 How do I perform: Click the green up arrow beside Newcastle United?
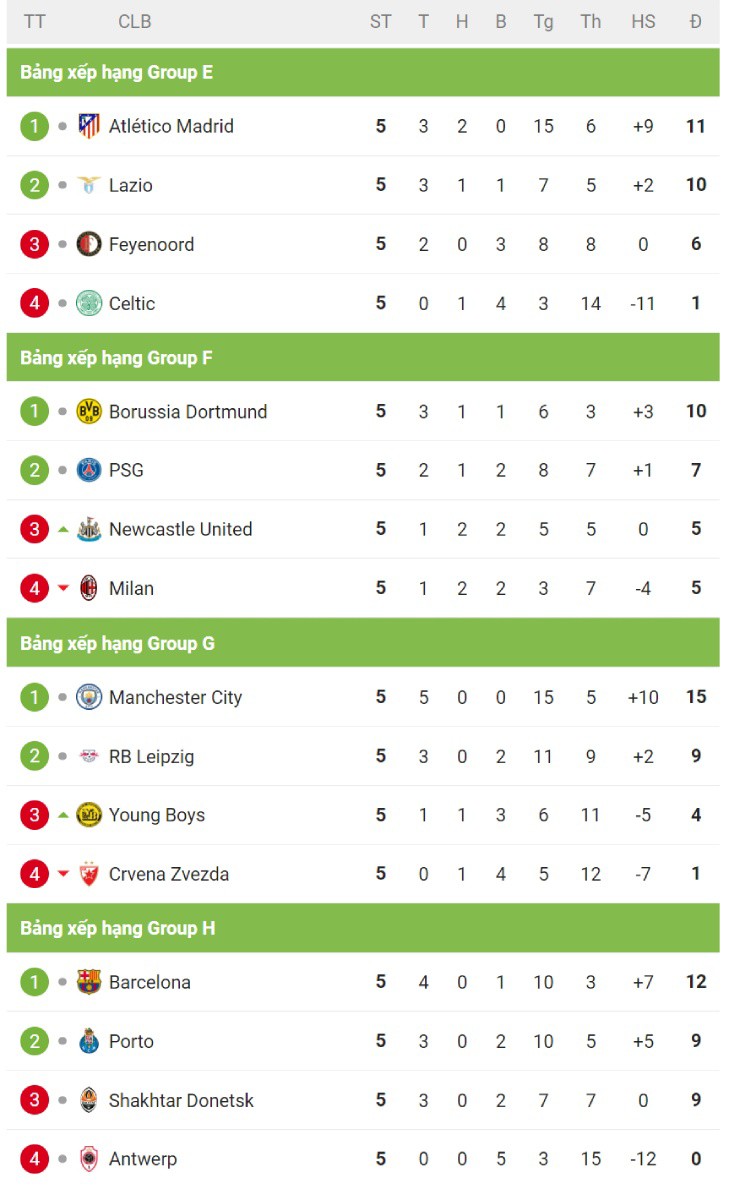[63, 529]
